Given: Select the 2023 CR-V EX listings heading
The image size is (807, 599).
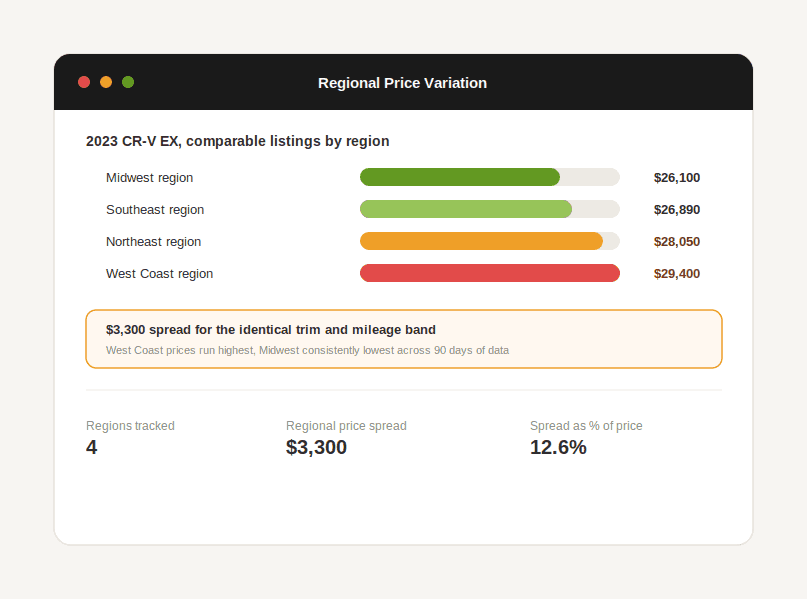Looking at the screenshot, I should tap(238, 141).
